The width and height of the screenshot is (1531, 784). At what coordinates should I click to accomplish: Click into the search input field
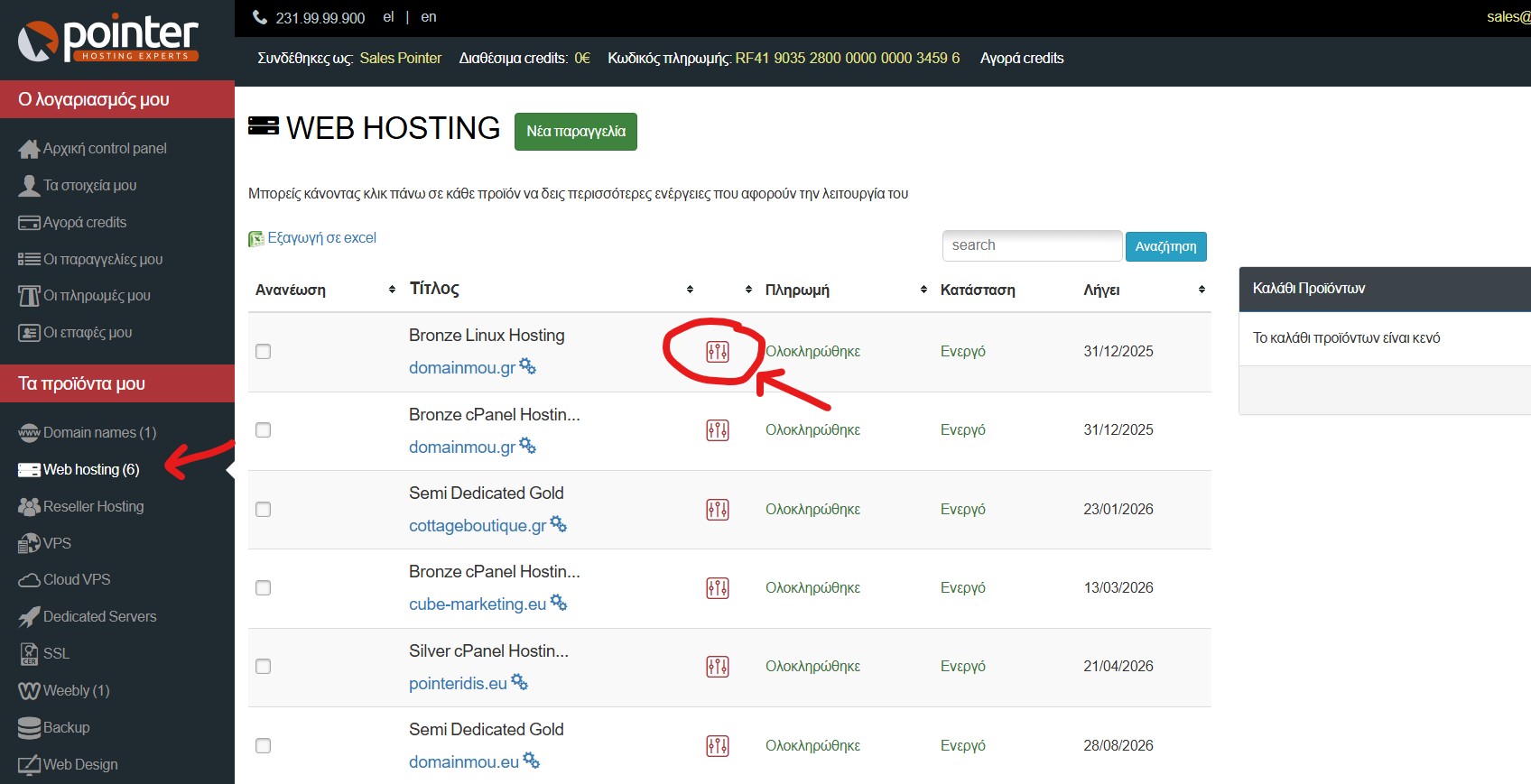[x=1032, y=246]
